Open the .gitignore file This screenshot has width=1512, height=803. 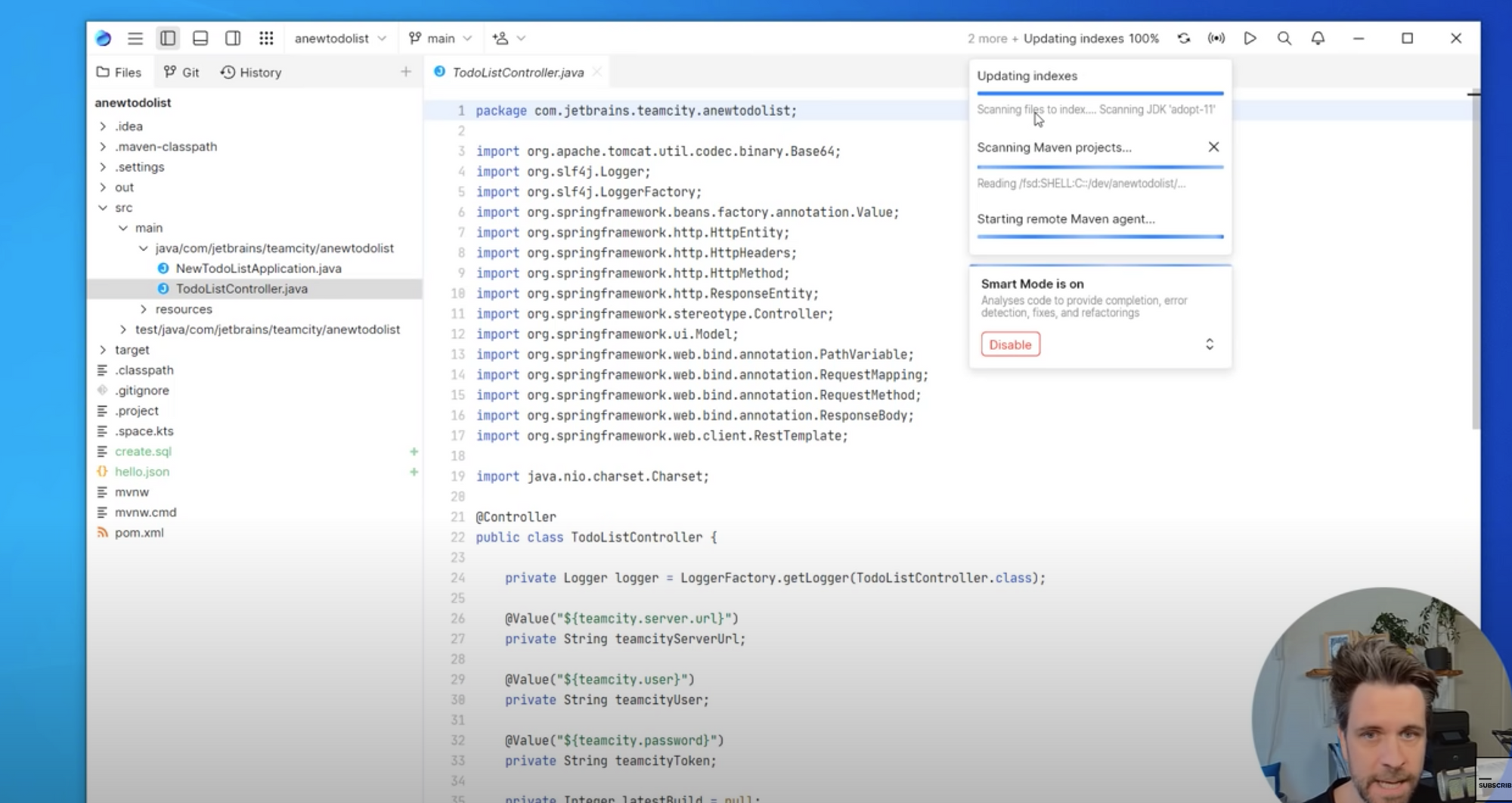point(141,391)
